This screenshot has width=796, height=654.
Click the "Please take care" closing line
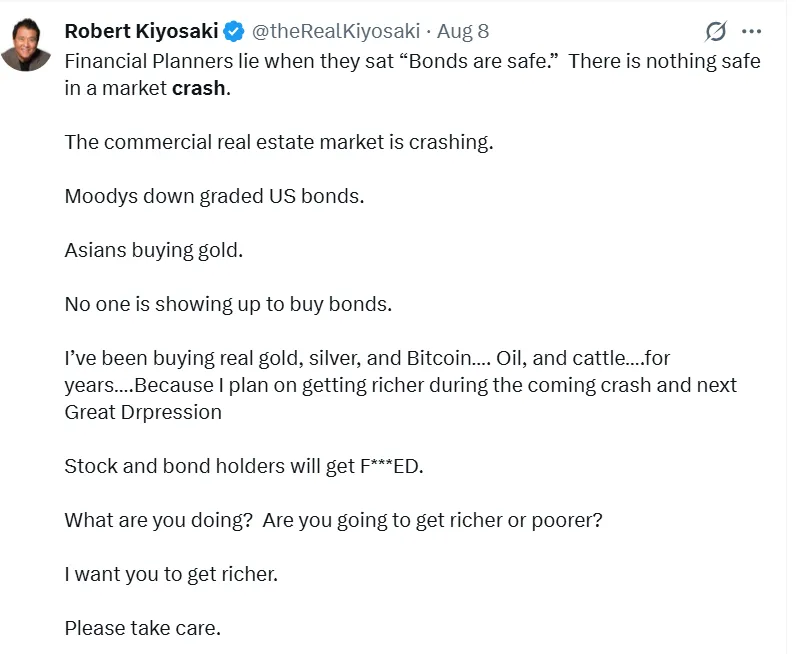142,628
